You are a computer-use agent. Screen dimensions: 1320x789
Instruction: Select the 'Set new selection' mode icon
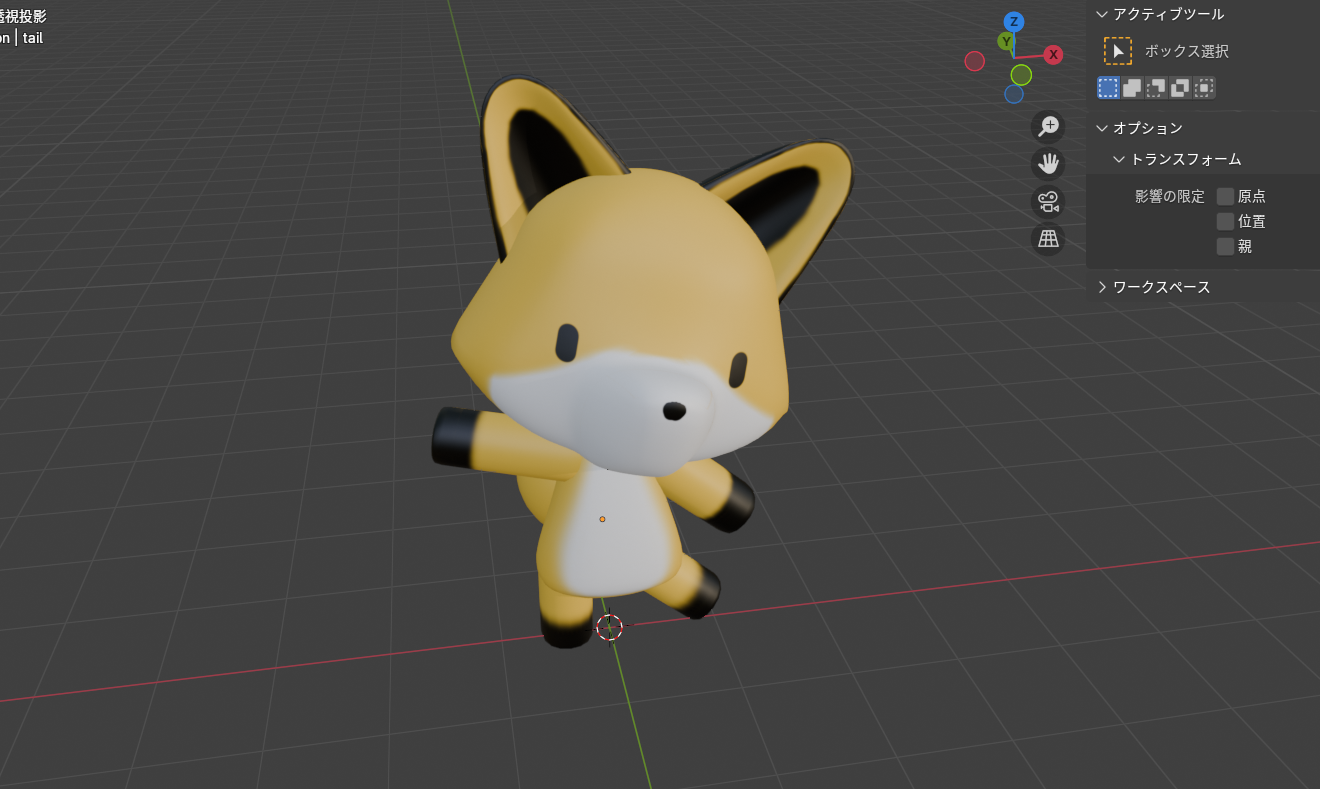1108,88
